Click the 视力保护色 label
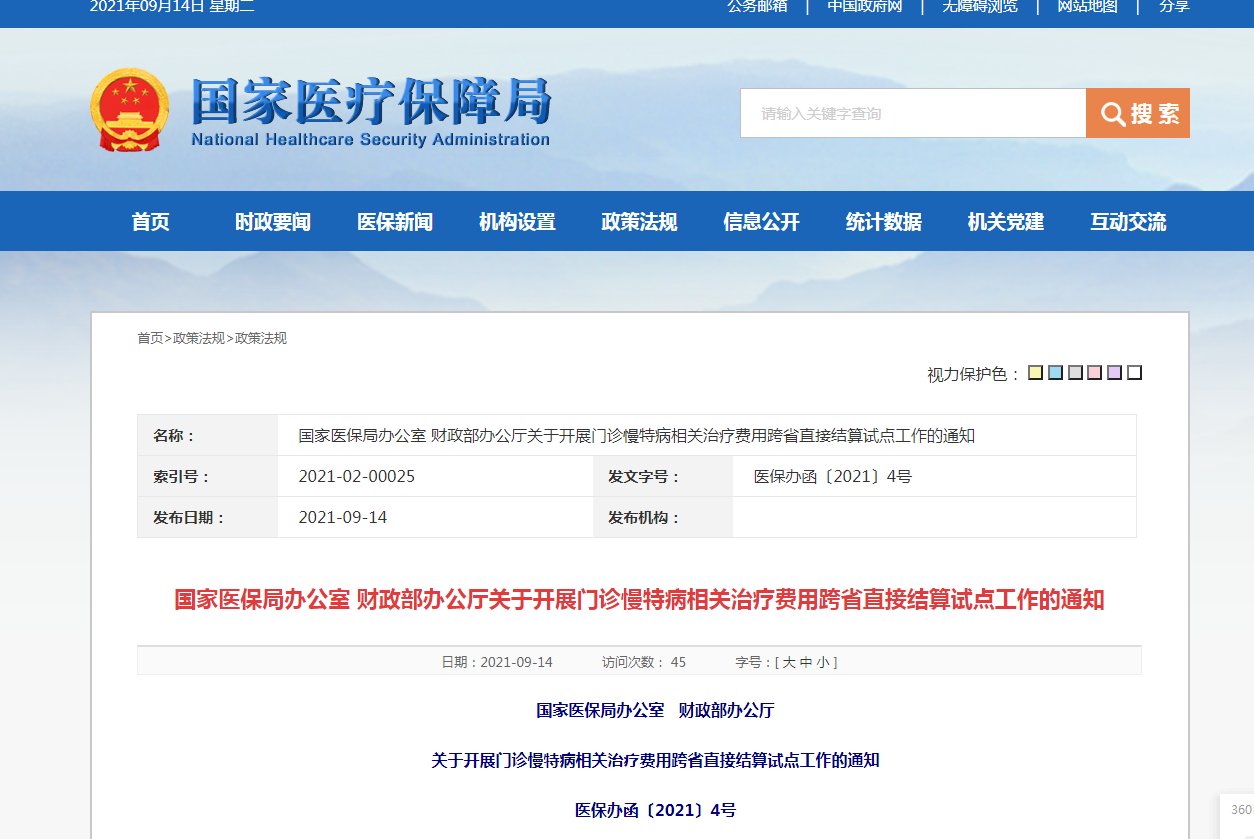1254x839 pixels. coord(974,374)
